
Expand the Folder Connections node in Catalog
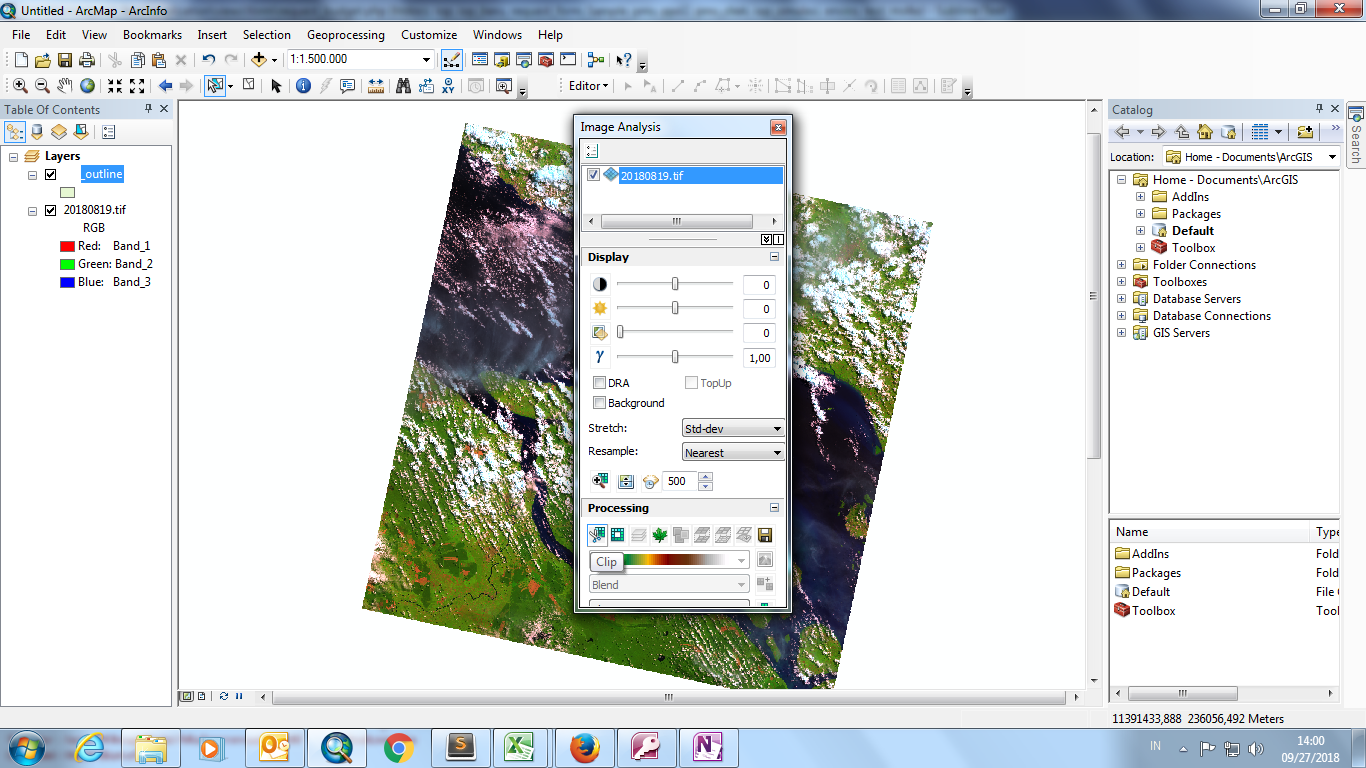click(1121, 265)
